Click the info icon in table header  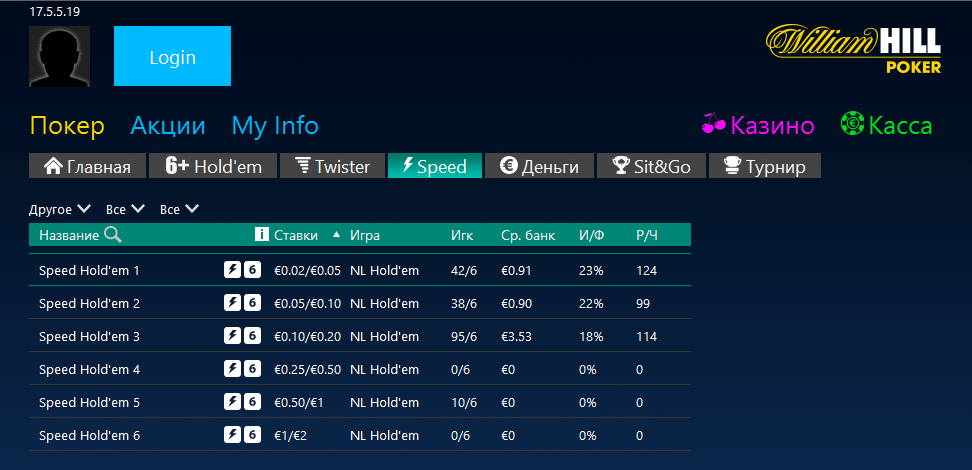click(262, 234)
